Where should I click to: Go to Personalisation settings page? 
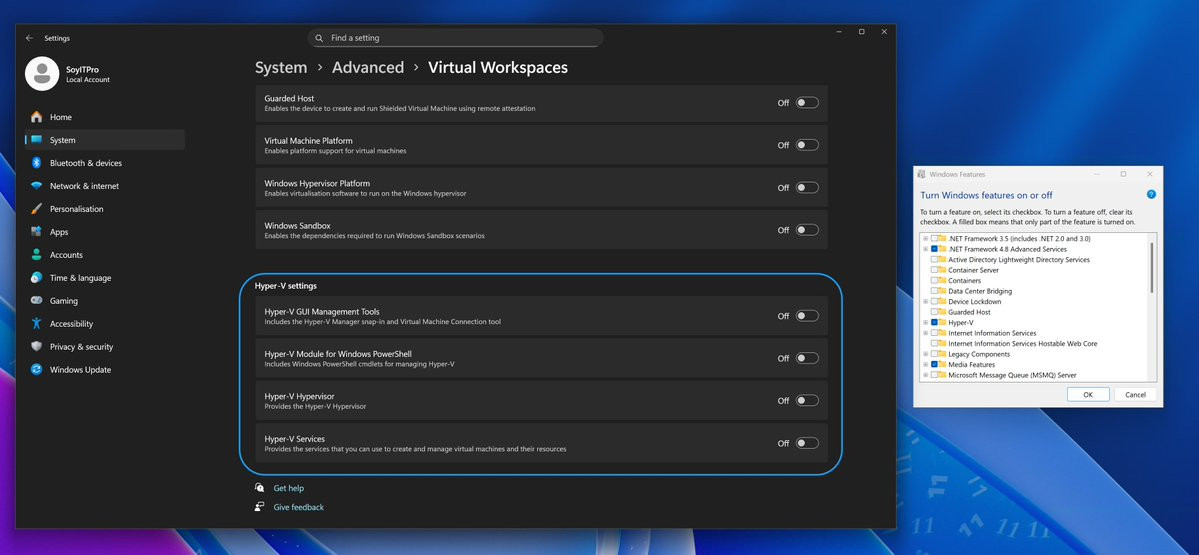click(105, 209)
